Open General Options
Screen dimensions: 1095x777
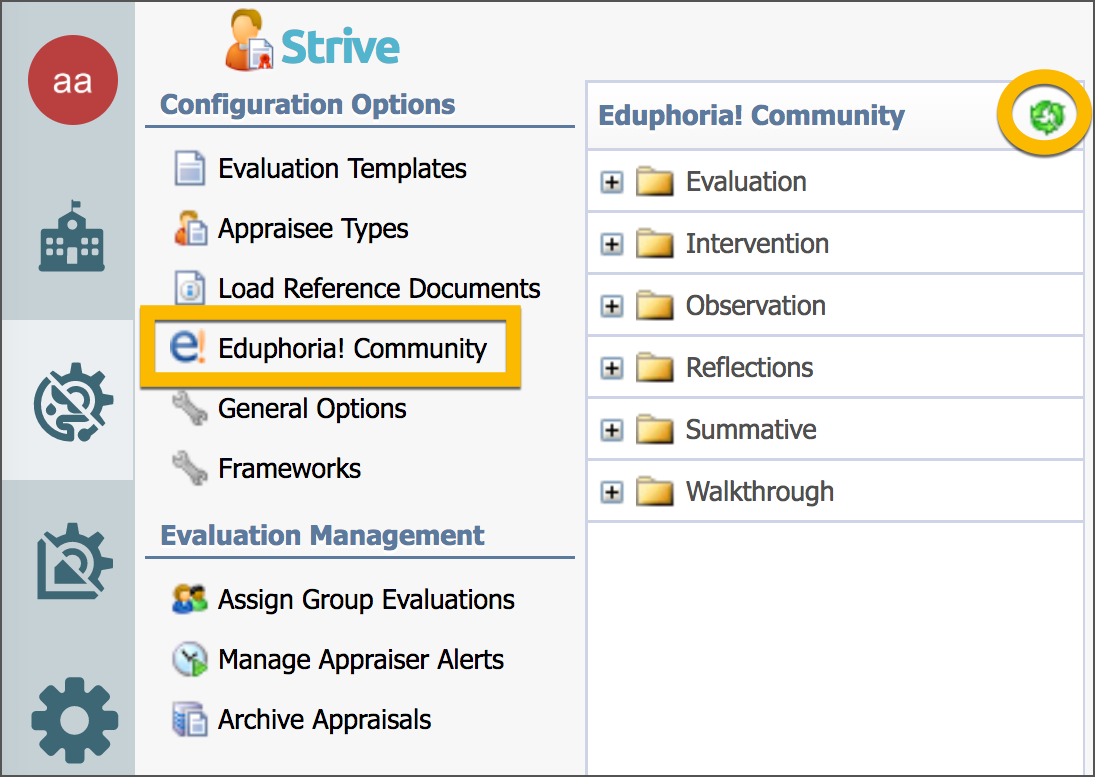coord(312,408)
